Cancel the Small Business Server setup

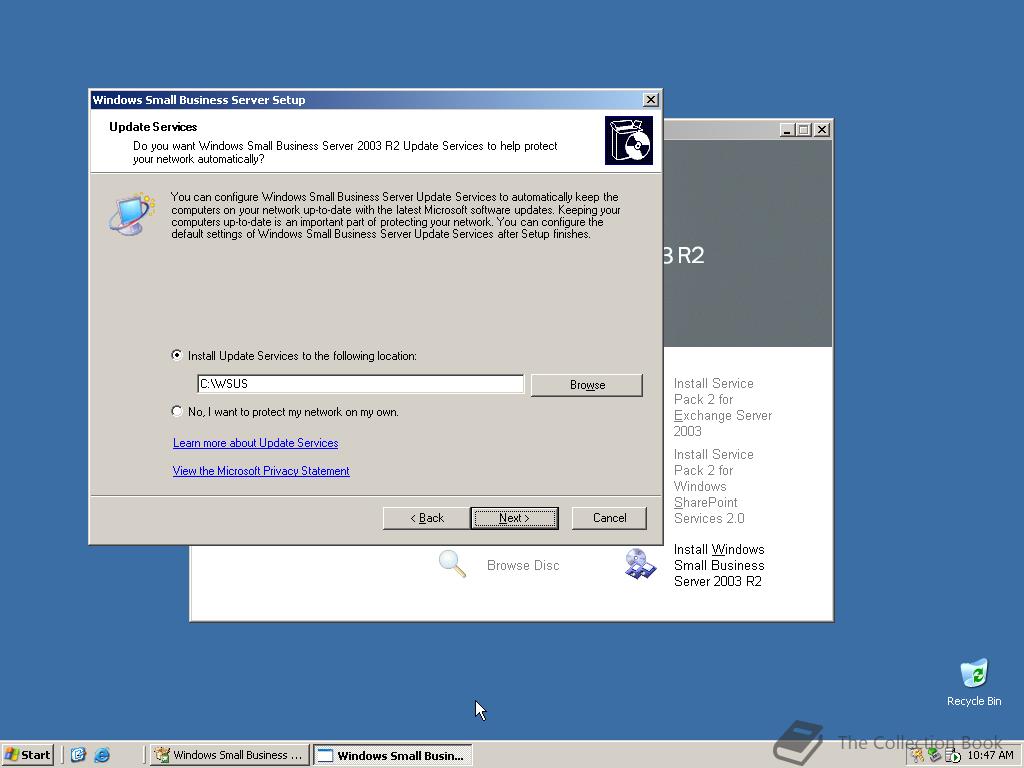(x=609, y=518)
